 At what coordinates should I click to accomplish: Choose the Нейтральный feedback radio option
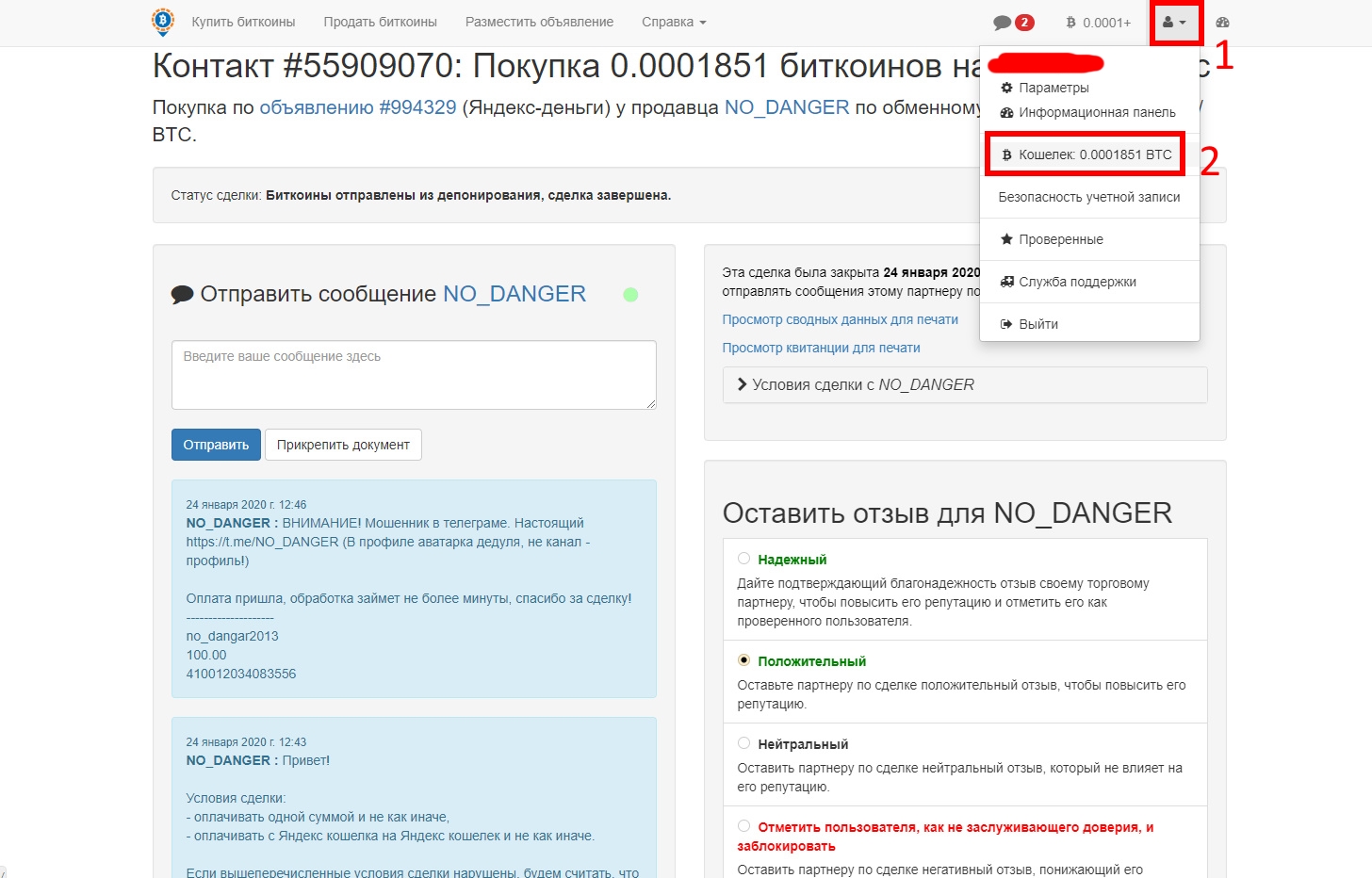pos(743,743)
